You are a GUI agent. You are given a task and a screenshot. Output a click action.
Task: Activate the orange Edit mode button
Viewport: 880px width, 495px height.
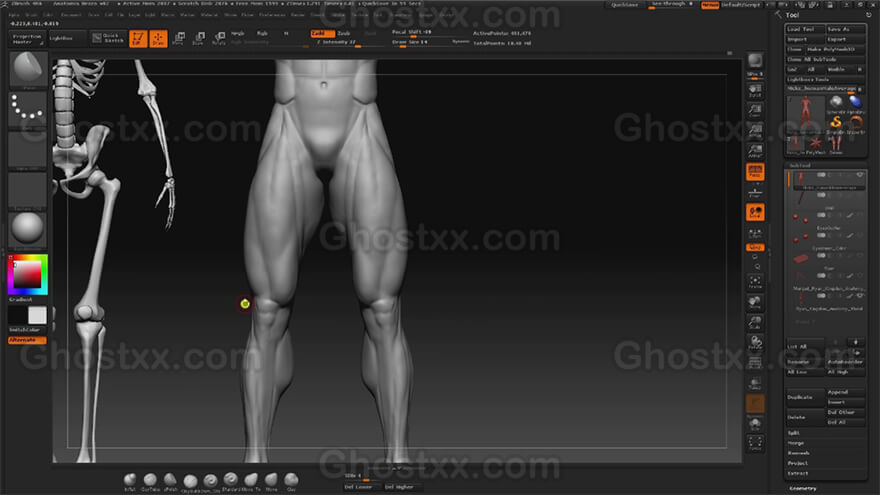click(x=138, y=38)
